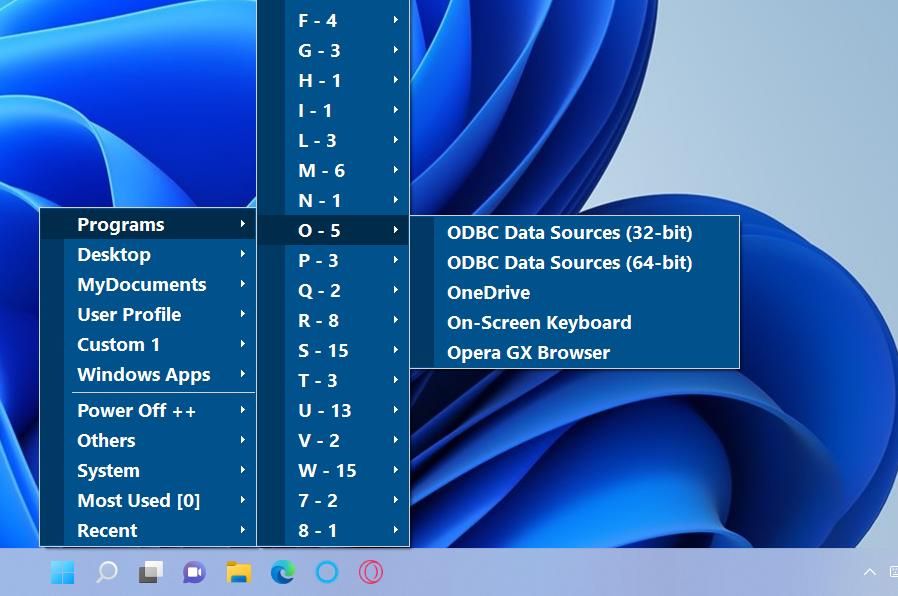Expand the U - 13 group

333,411
